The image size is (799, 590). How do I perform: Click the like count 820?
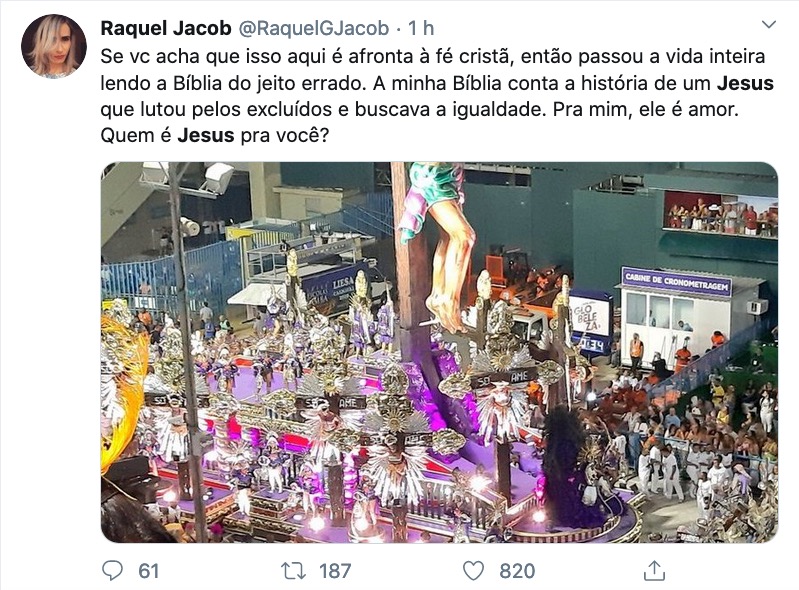coord(517,571)
